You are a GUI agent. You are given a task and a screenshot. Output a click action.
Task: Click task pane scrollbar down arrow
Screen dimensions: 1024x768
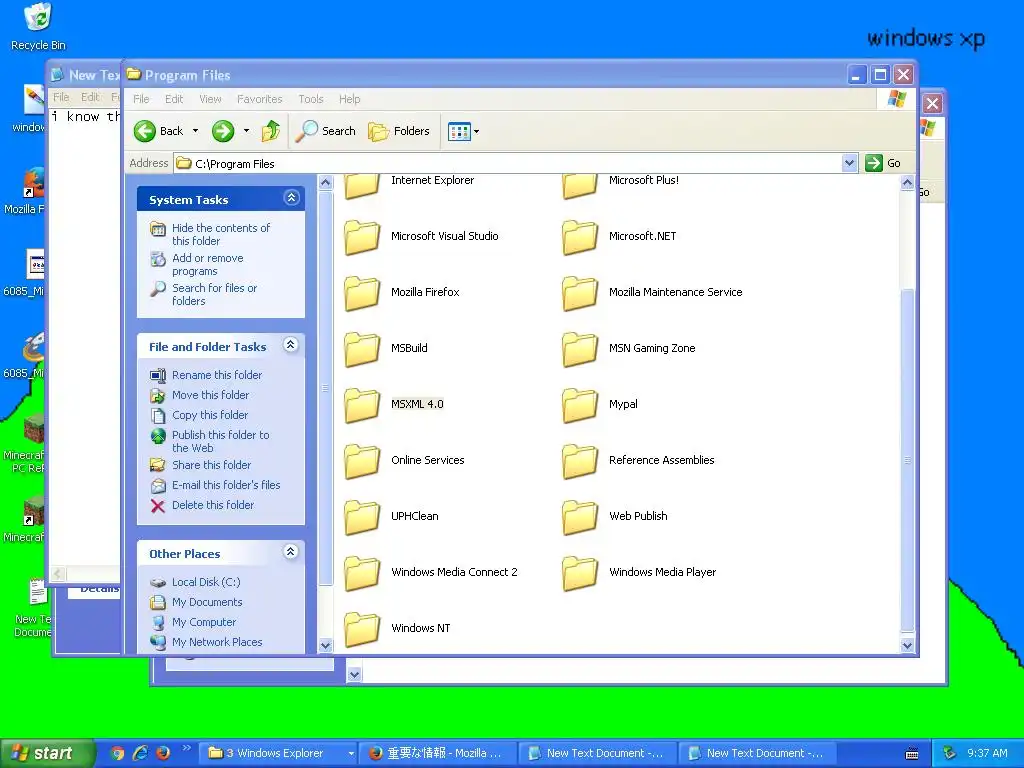[325, 645]
